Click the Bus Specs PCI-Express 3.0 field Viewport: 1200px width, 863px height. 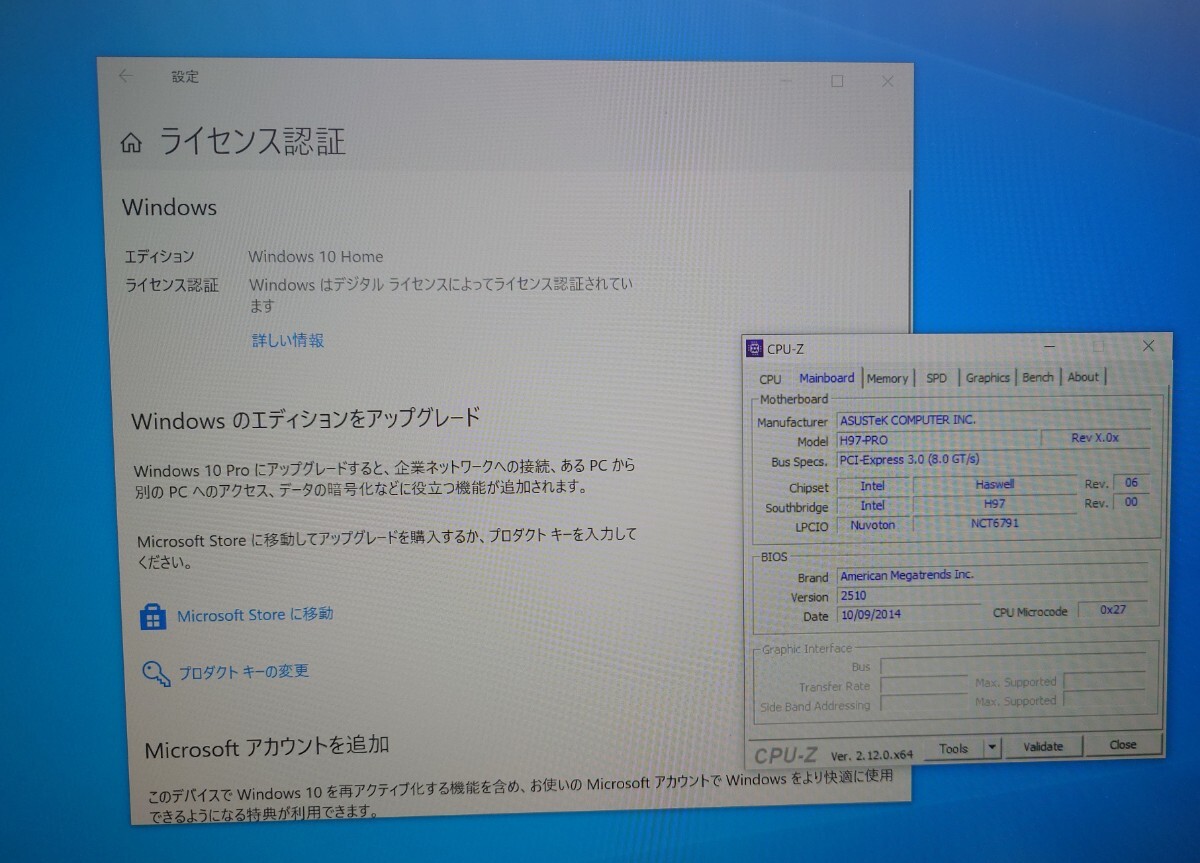click(x=993, y=459)
